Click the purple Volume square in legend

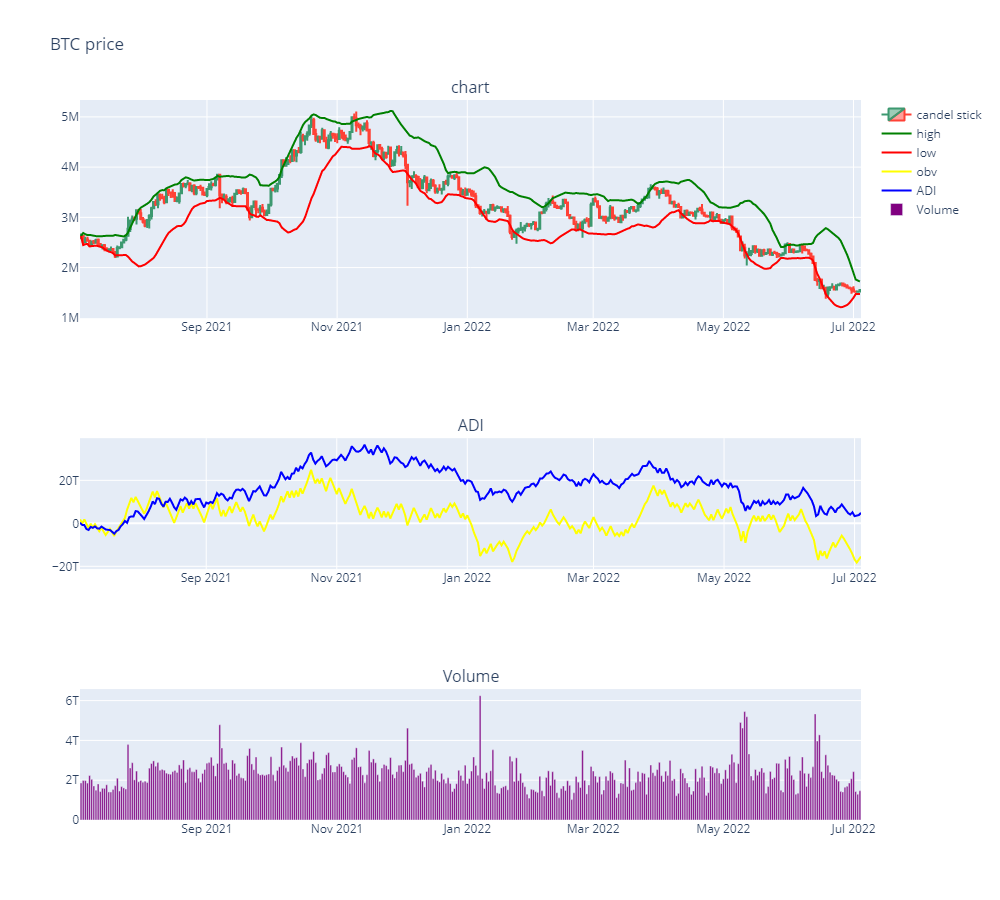[x=896, y=209]
